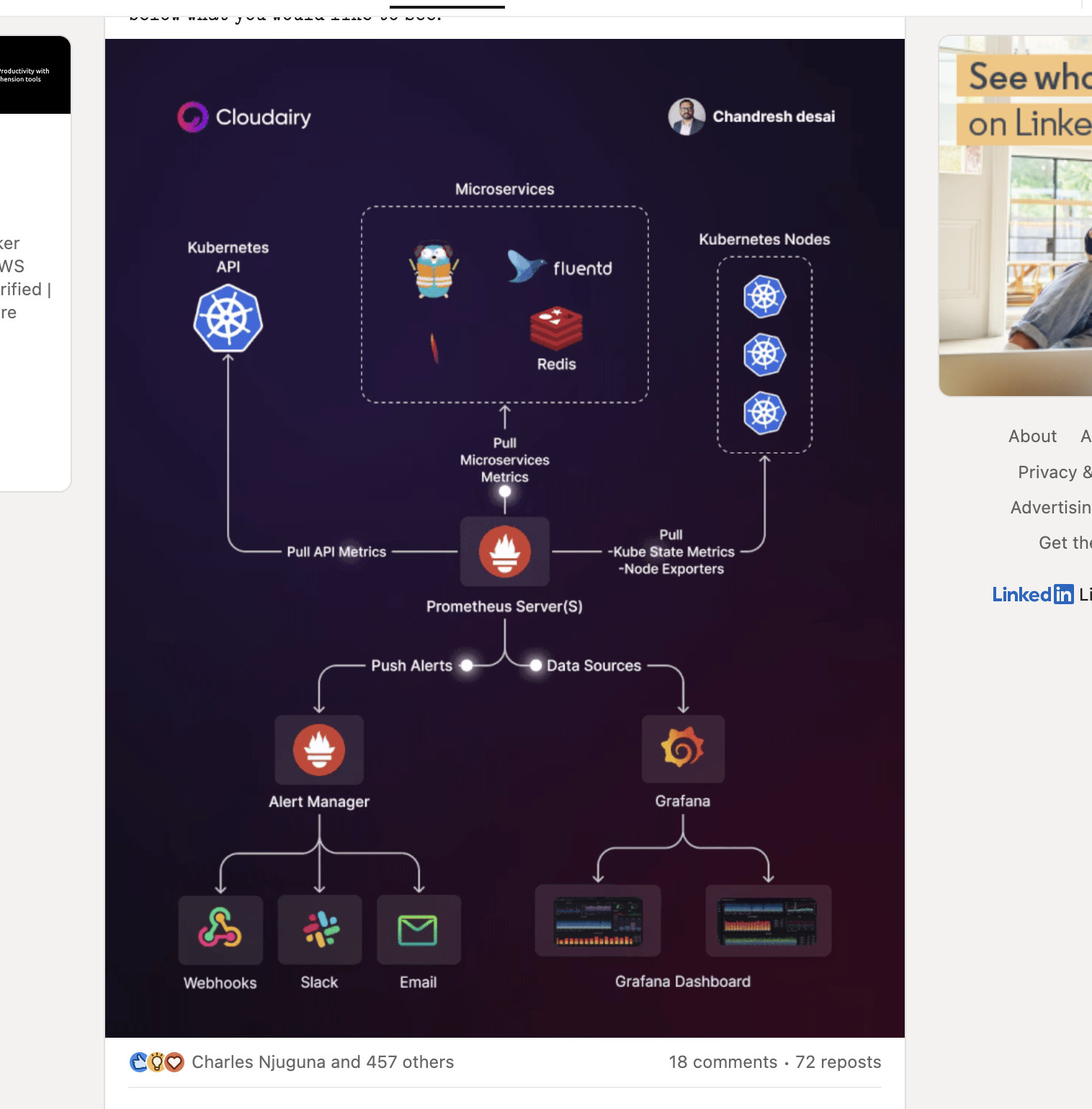Open the 18 comments link

click(723, 1062)
